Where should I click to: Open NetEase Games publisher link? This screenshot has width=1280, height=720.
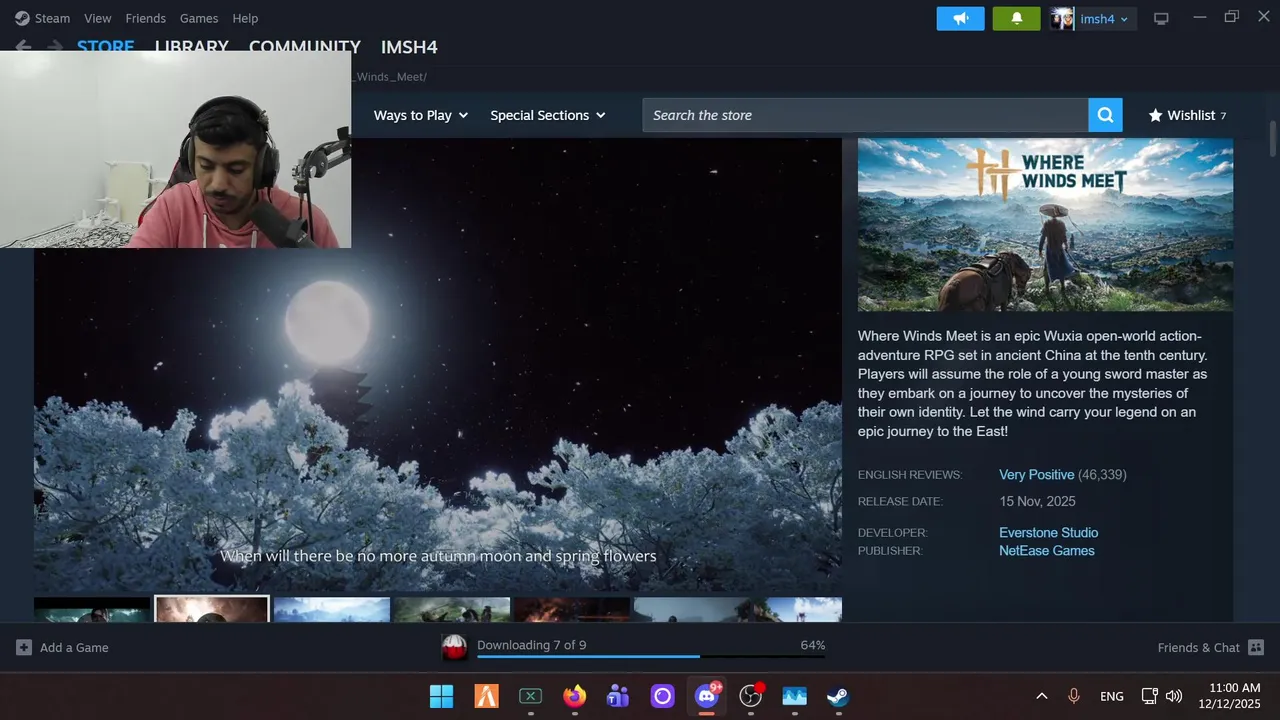pos(1046,551)
